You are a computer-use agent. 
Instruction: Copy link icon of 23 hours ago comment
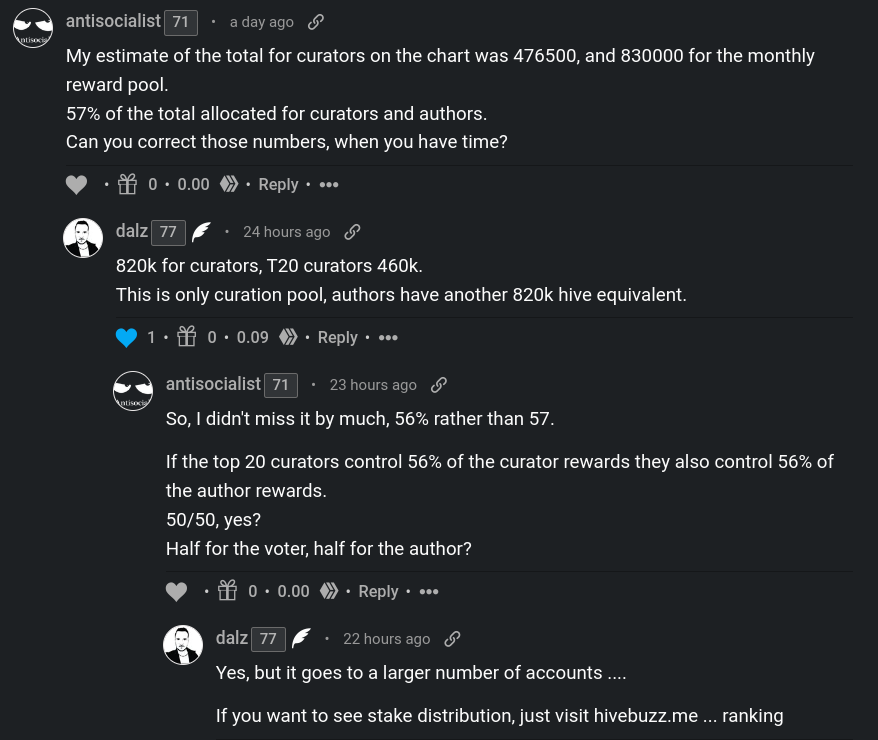438,385
